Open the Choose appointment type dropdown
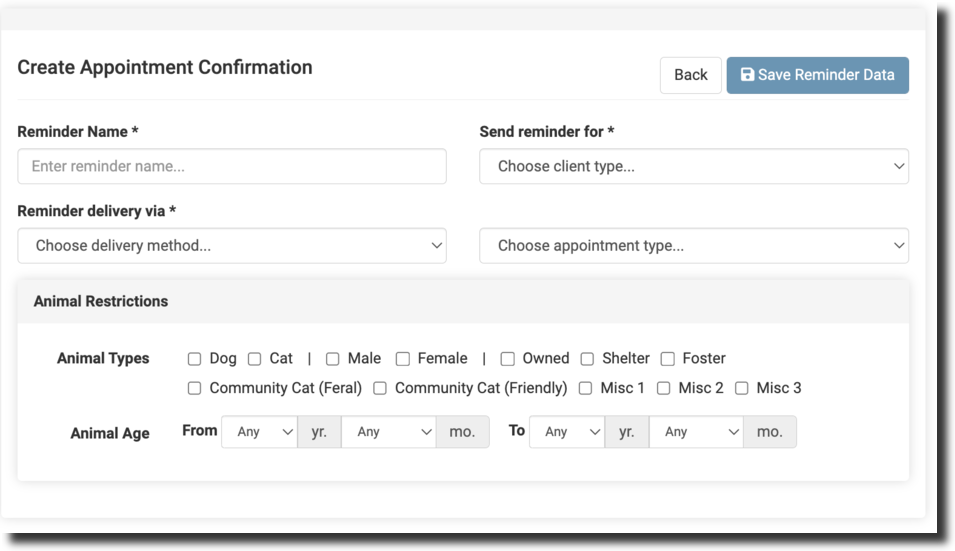This screenshot has height=551, width=955. click(x=693, y=245)
